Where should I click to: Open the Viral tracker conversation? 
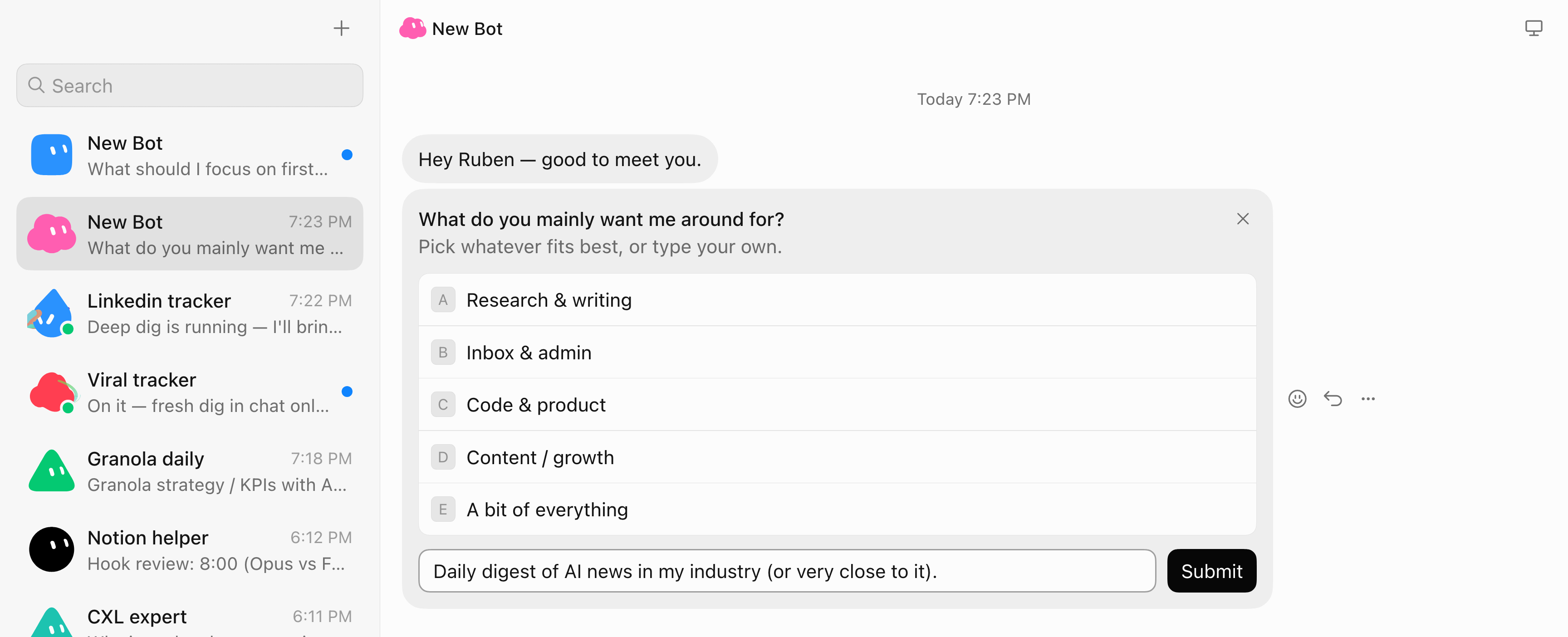(190, 392)
